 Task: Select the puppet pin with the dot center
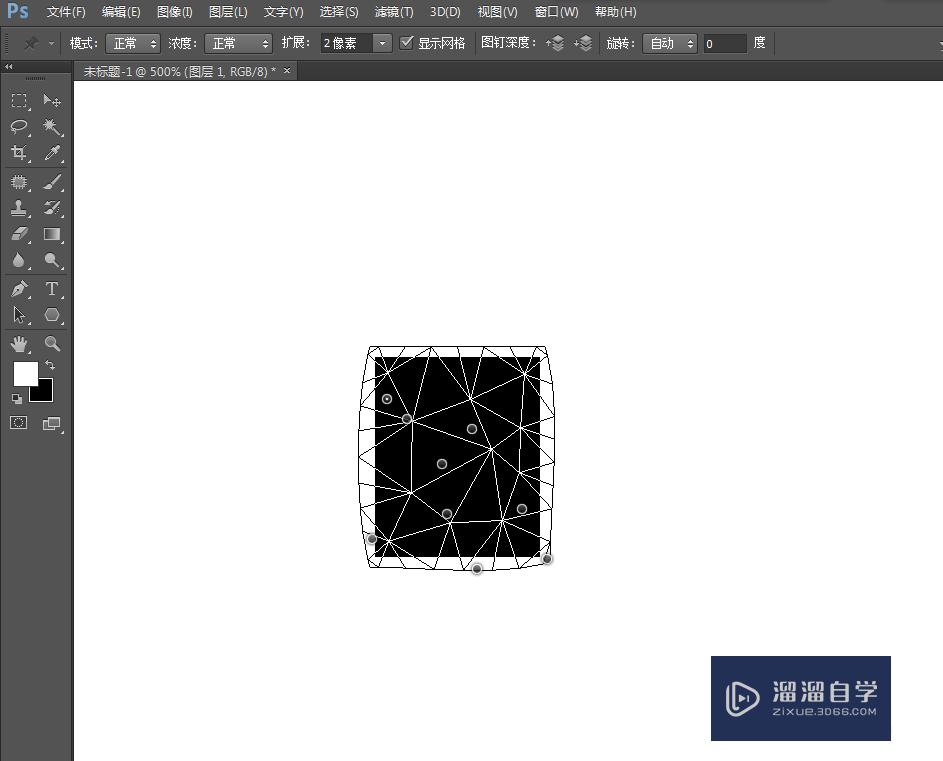(387, 399)
